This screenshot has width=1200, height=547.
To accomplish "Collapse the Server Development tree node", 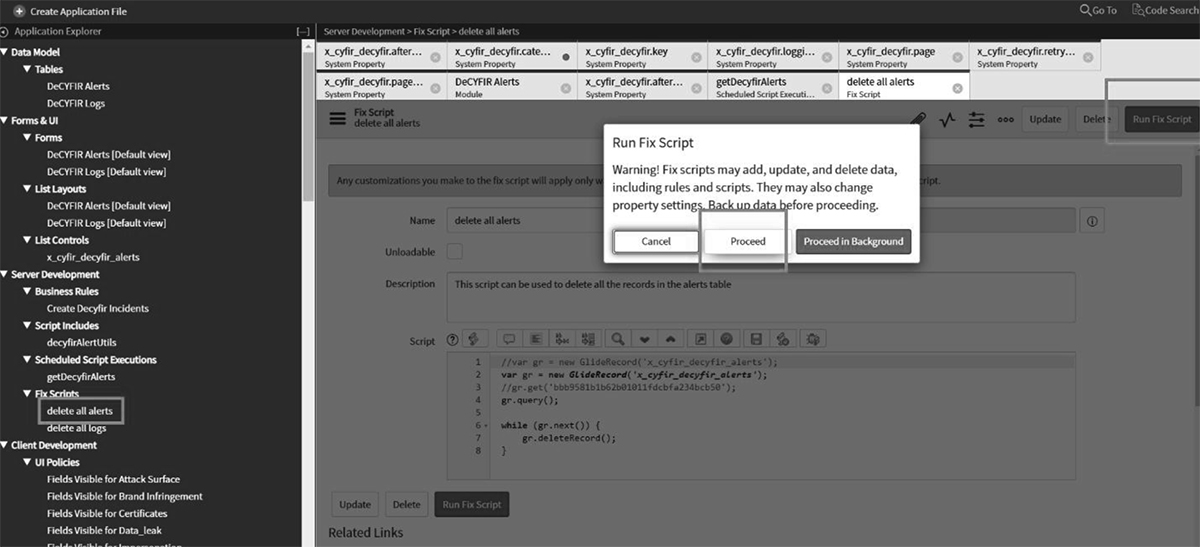I will 5,274.
